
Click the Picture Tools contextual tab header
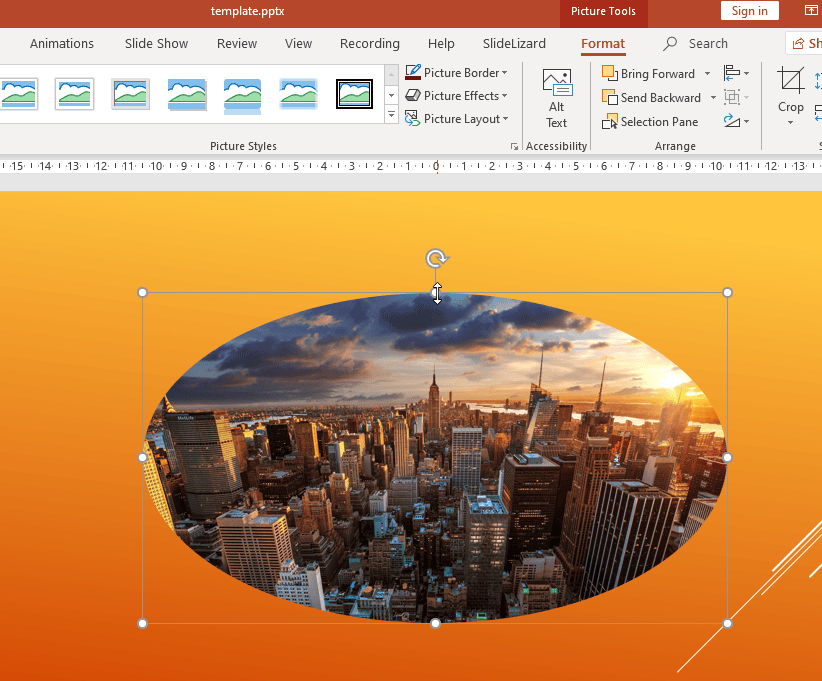(603, 12)
